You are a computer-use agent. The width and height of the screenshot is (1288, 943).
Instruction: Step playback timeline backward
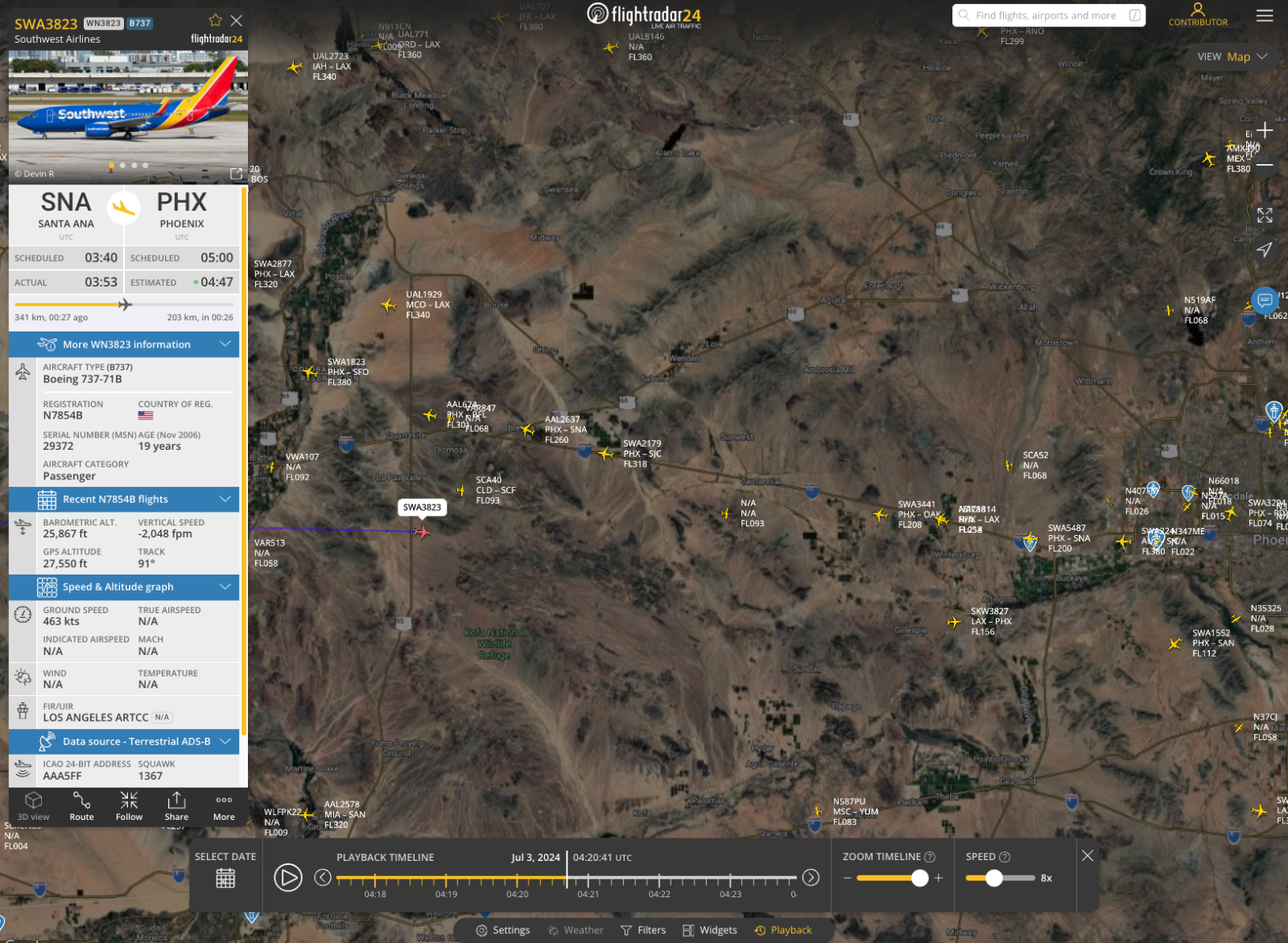322,877
